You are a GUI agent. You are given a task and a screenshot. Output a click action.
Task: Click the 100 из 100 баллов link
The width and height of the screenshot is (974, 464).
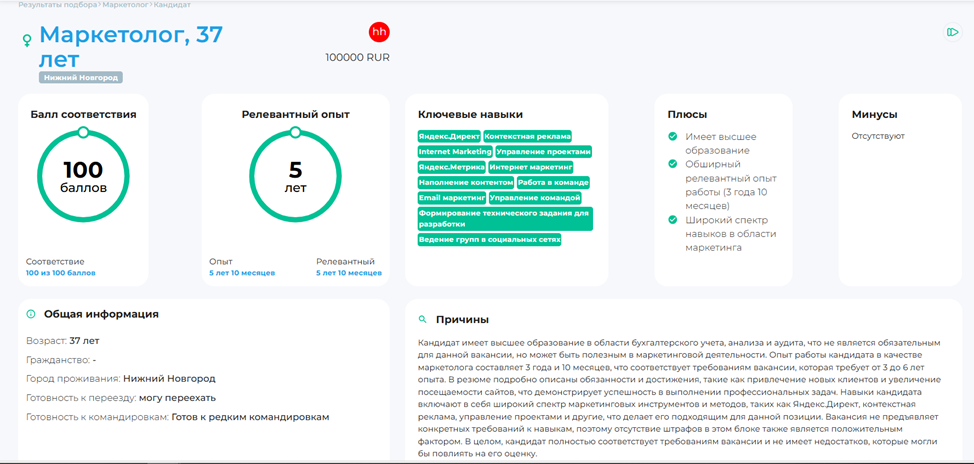coord(61,272)
